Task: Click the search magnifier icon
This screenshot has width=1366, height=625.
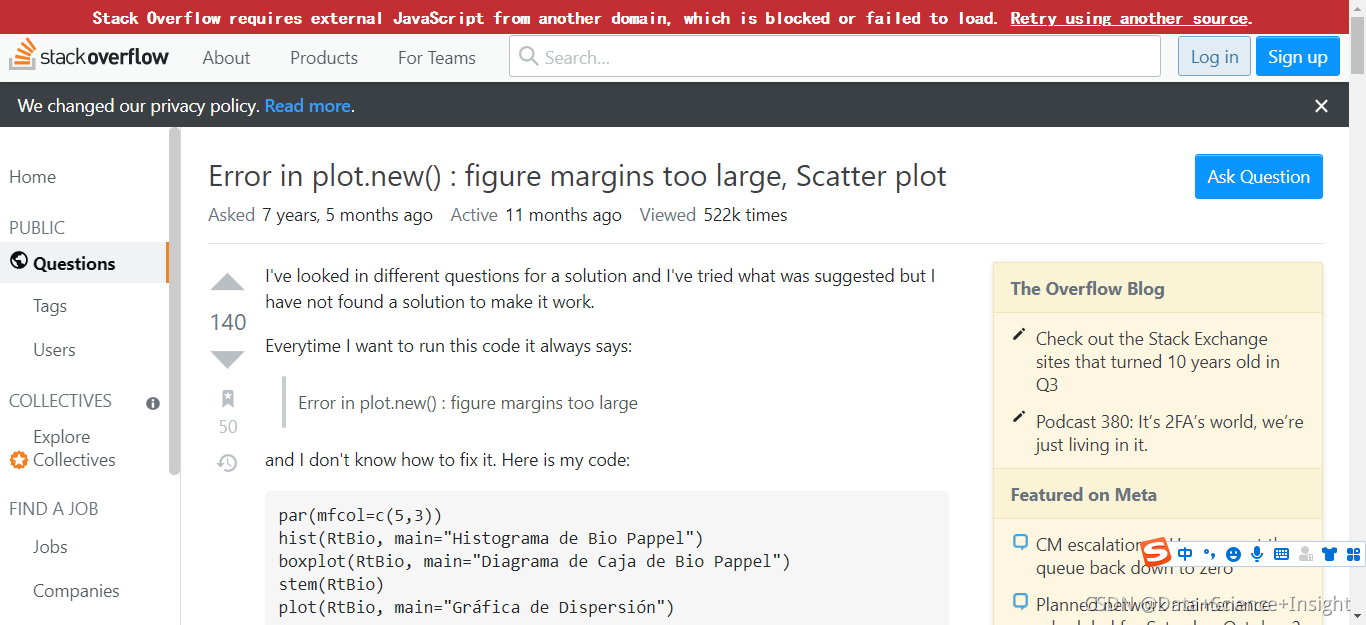Action: tap(528, 57)
